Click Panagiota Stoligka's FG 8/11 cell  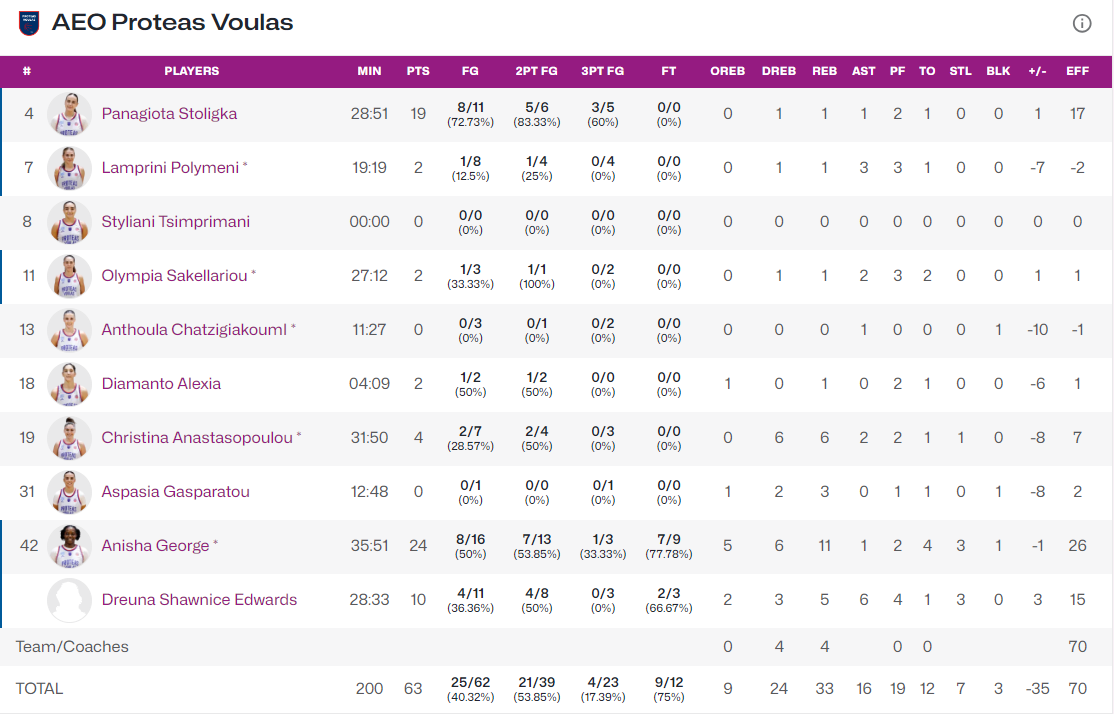470,114
